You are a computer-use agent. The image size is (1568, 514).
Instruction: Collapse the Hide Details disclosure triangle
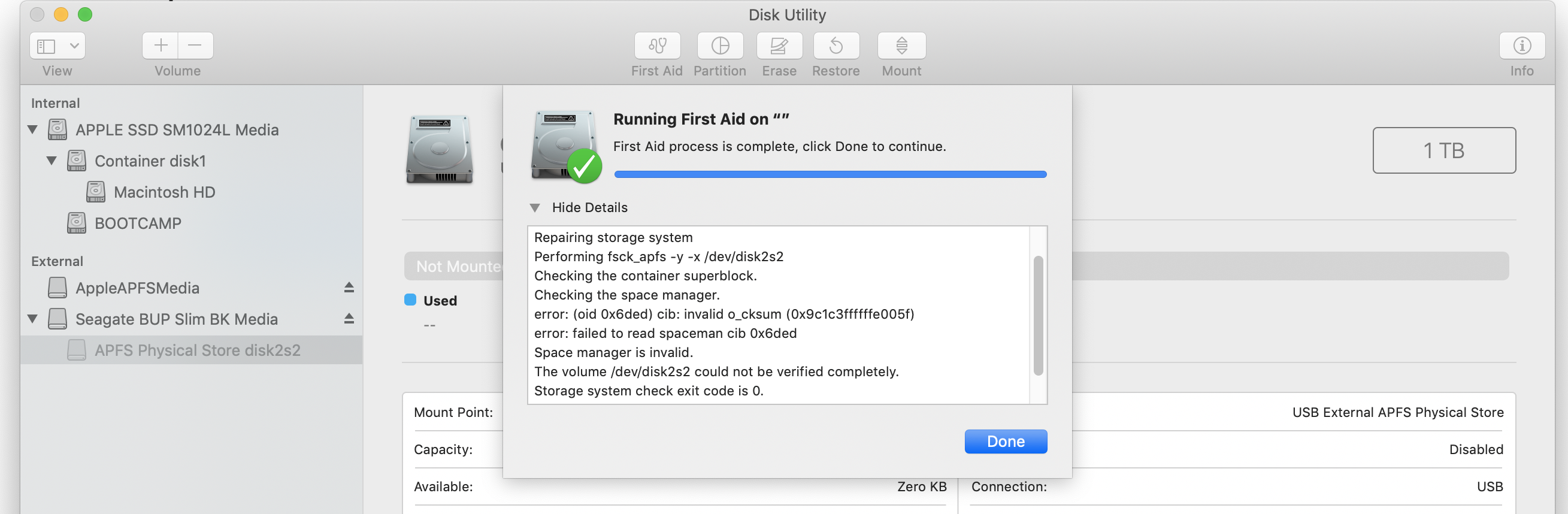(535, 208)
